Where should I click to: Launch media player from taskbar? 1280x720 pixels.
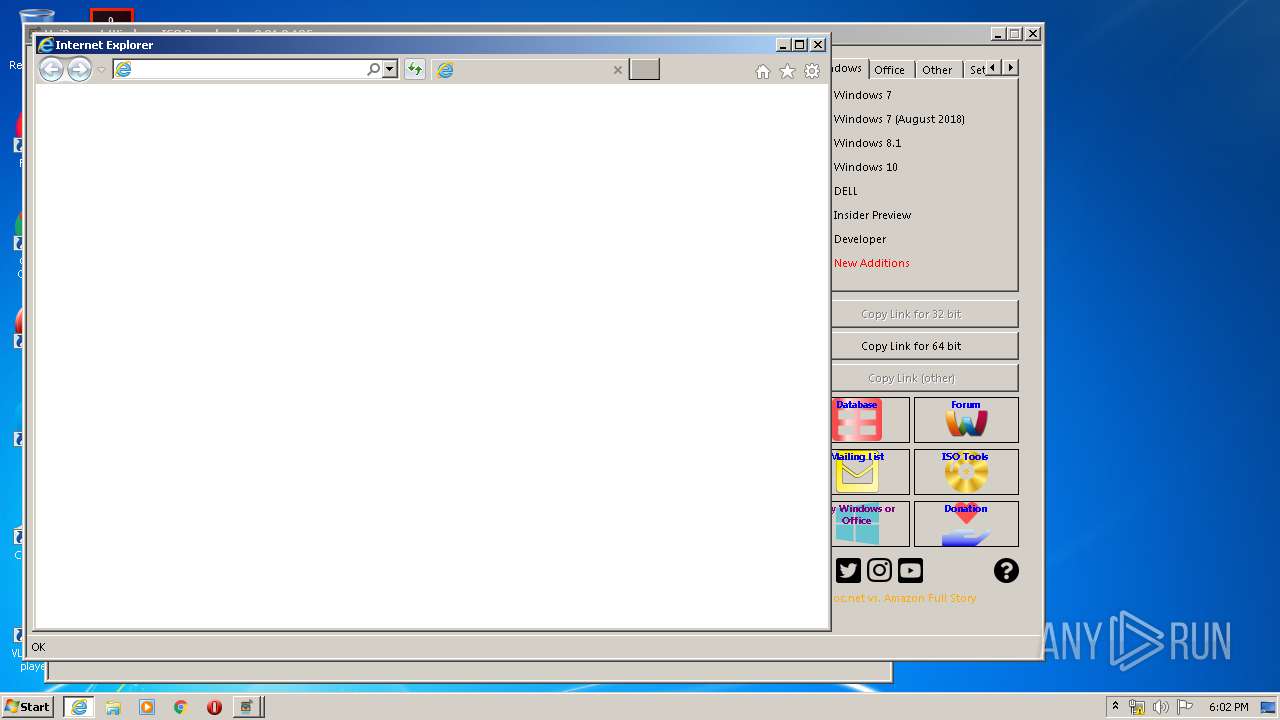pyautogui.click(x=147, y=707)
